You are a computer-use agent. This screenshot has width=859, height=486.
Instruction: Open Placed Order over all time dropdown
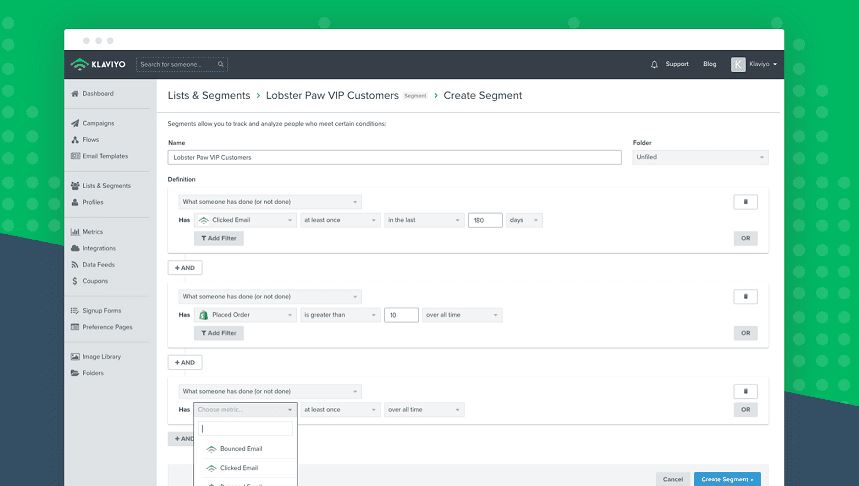click(462, 315)
